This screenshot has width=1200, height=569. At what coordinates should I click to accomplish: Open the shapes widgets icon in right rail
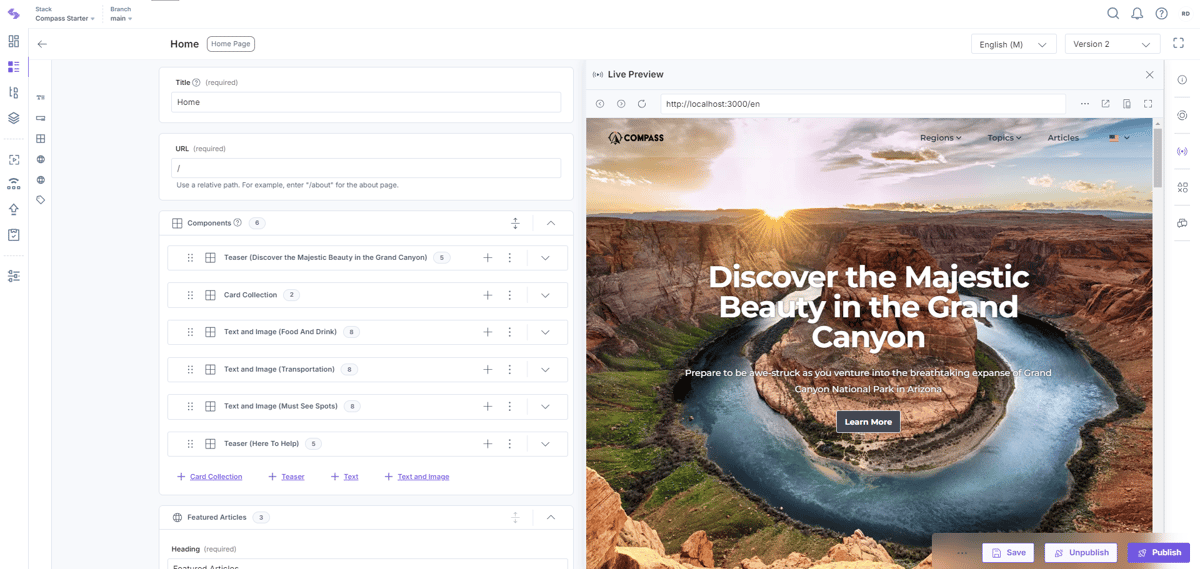click(1182, 187)
